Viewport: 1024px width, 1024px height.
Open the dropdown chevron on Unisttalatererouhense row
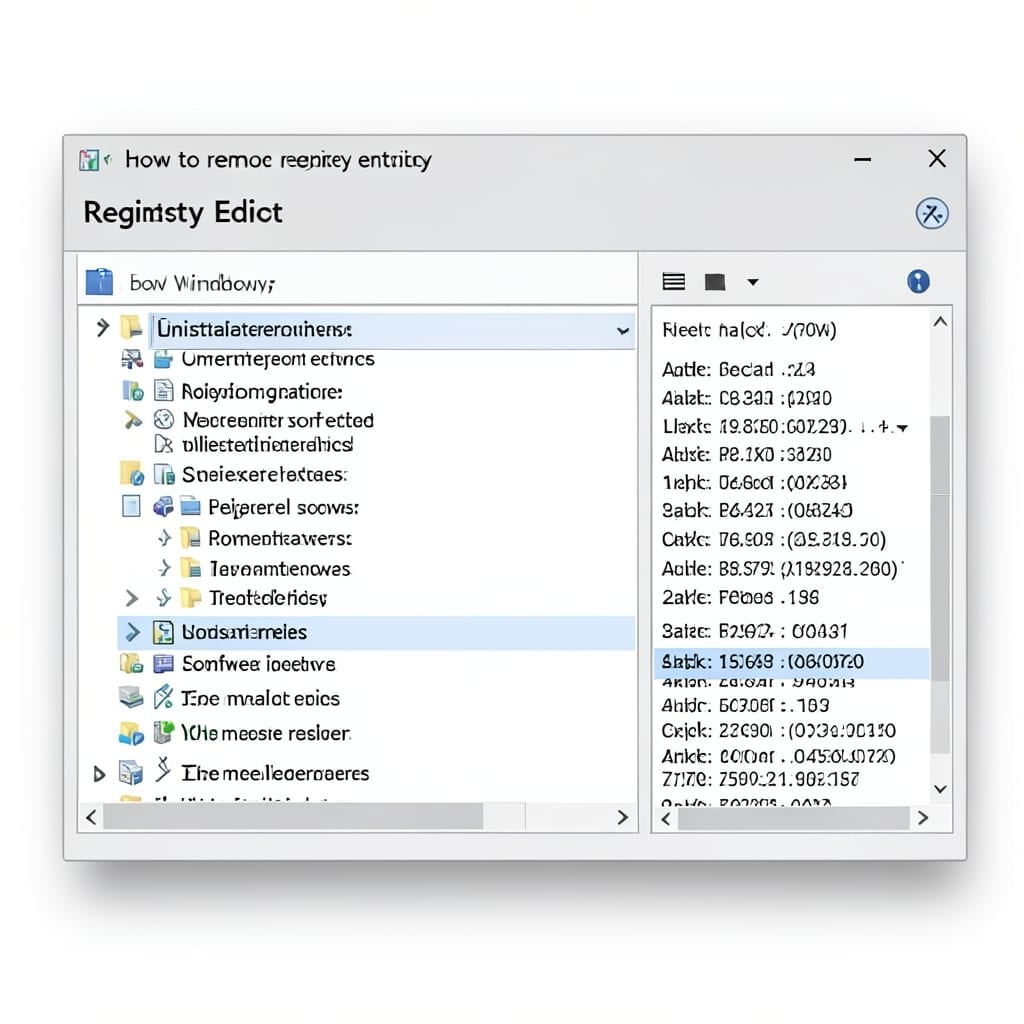[623, 331]
